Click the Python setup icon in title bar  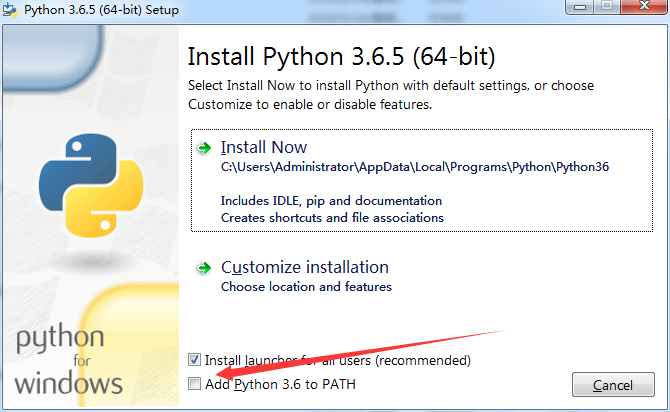coord(11,10)
